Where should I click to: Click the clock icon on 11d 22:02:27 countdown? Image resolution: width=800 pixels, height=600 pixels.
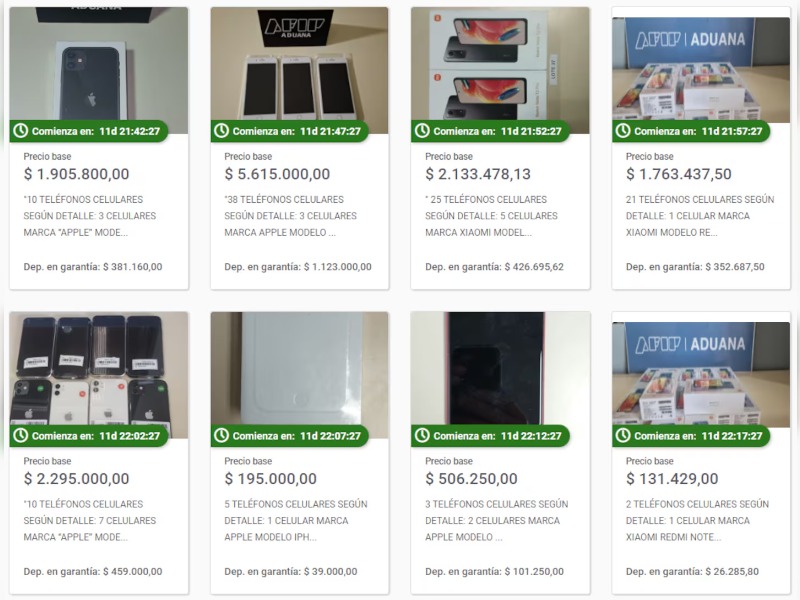20,435
